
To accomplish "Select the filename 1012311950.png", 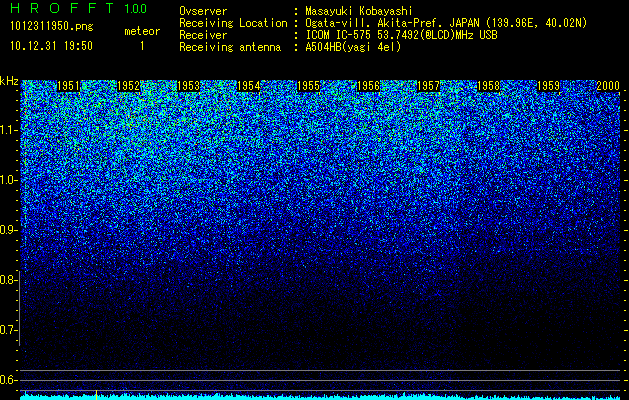I will (52, 27).
